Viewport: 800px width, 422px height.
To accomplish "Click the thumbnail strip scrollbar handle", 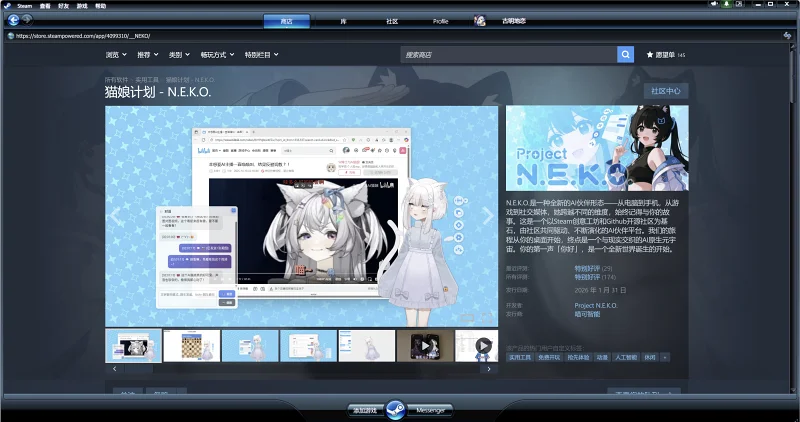I will pos(139,369).
